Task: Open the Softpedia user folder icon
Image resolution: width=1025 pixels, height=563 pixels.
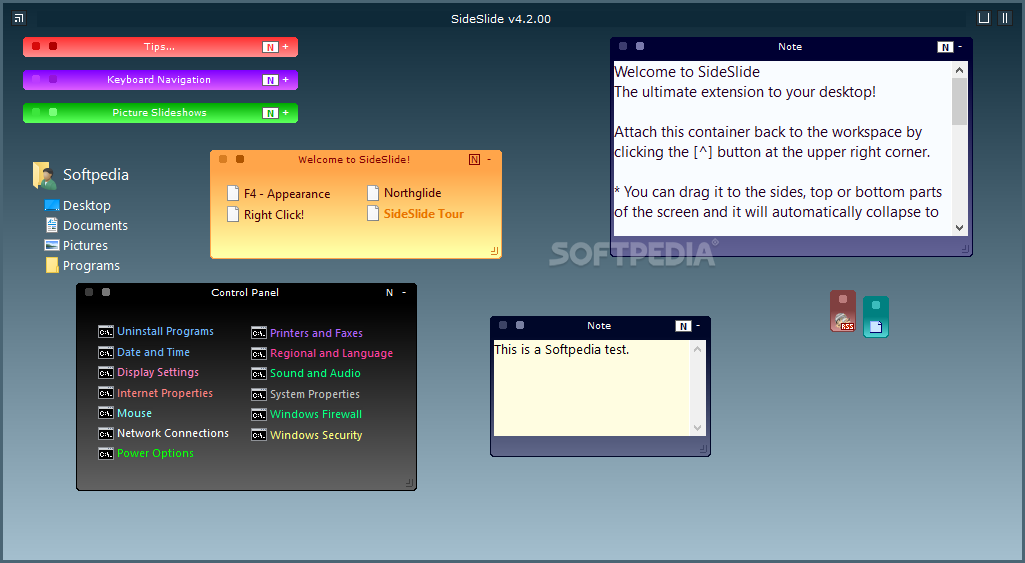Action: [44, 175]
